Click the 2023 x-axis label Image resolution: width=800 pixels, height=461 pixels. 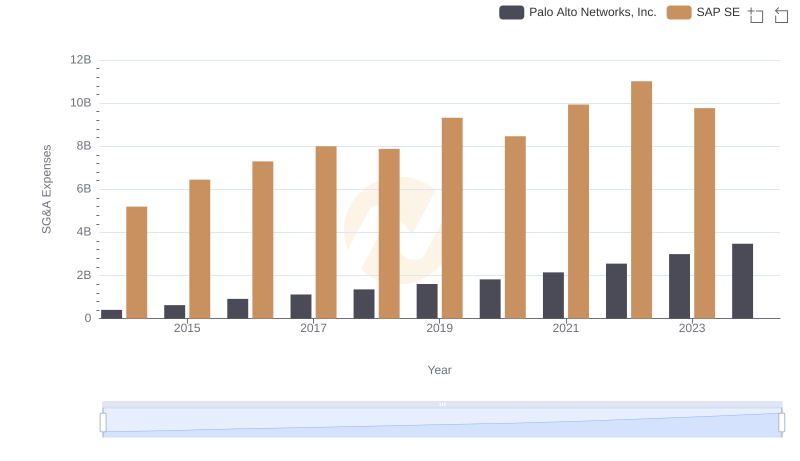coord(692,328)
